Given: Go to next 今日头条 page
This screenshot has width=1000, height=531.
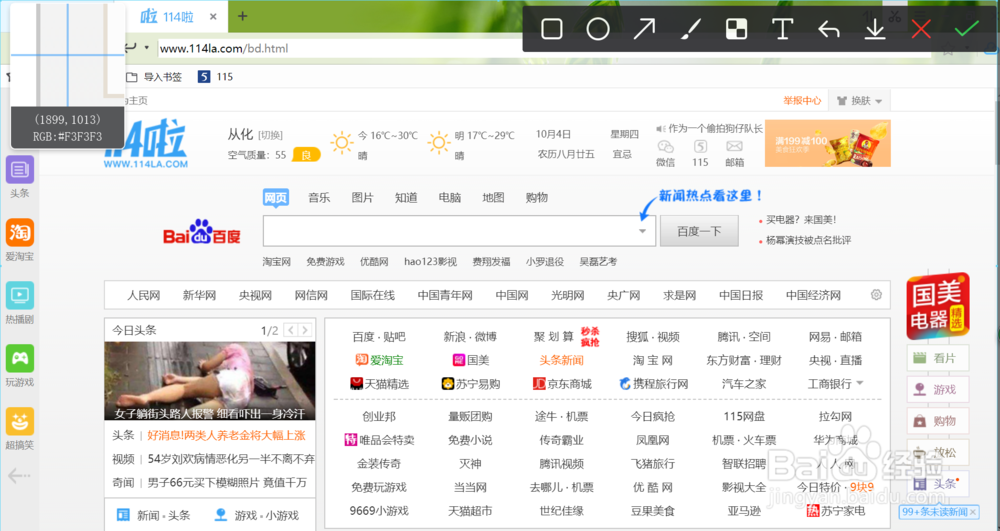Looking at the screenshot, I should (x=305, y=330).
